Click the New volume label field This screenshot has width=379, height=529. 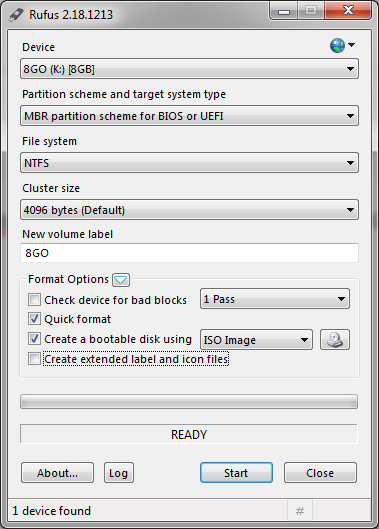pos(189,253)
